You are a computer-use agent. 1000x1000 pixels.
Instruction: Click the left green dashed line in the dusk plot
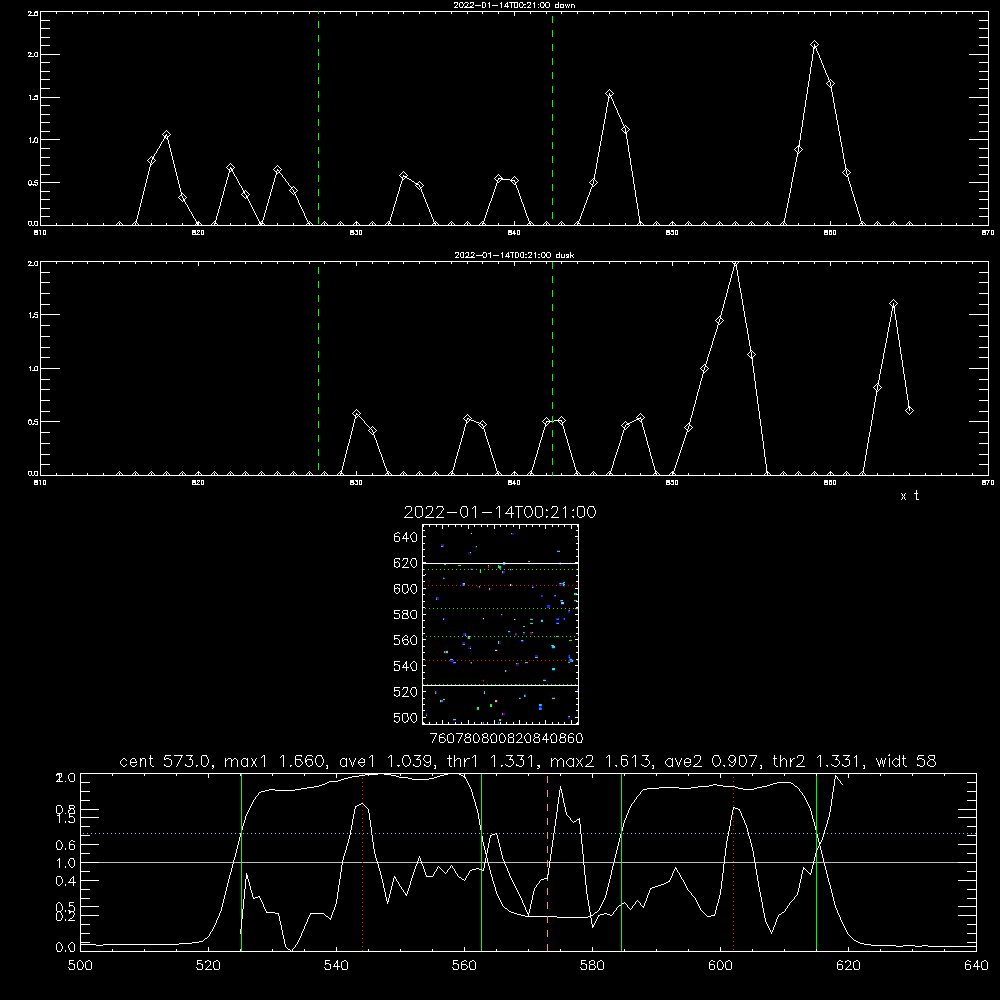coord(318,369)
